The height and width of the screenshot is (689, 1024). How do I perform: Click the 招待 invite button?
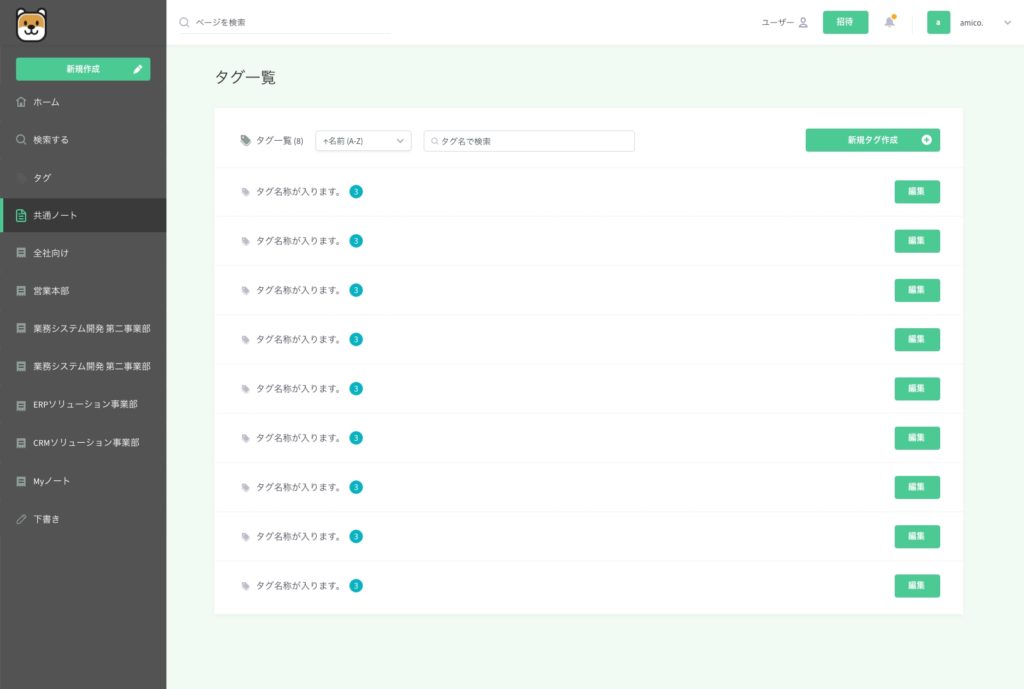[x=845, y=22]
